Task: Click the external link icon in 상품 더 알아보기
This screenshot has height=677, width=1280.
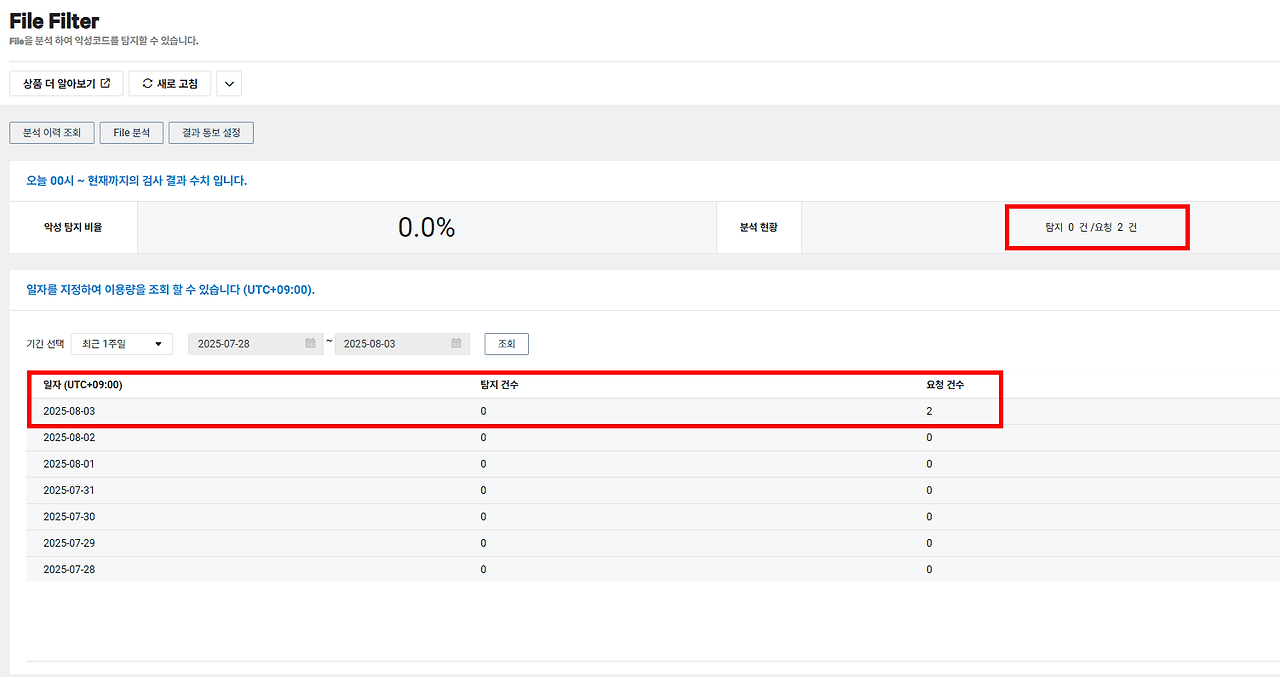Action: click(x=106, y=83)
